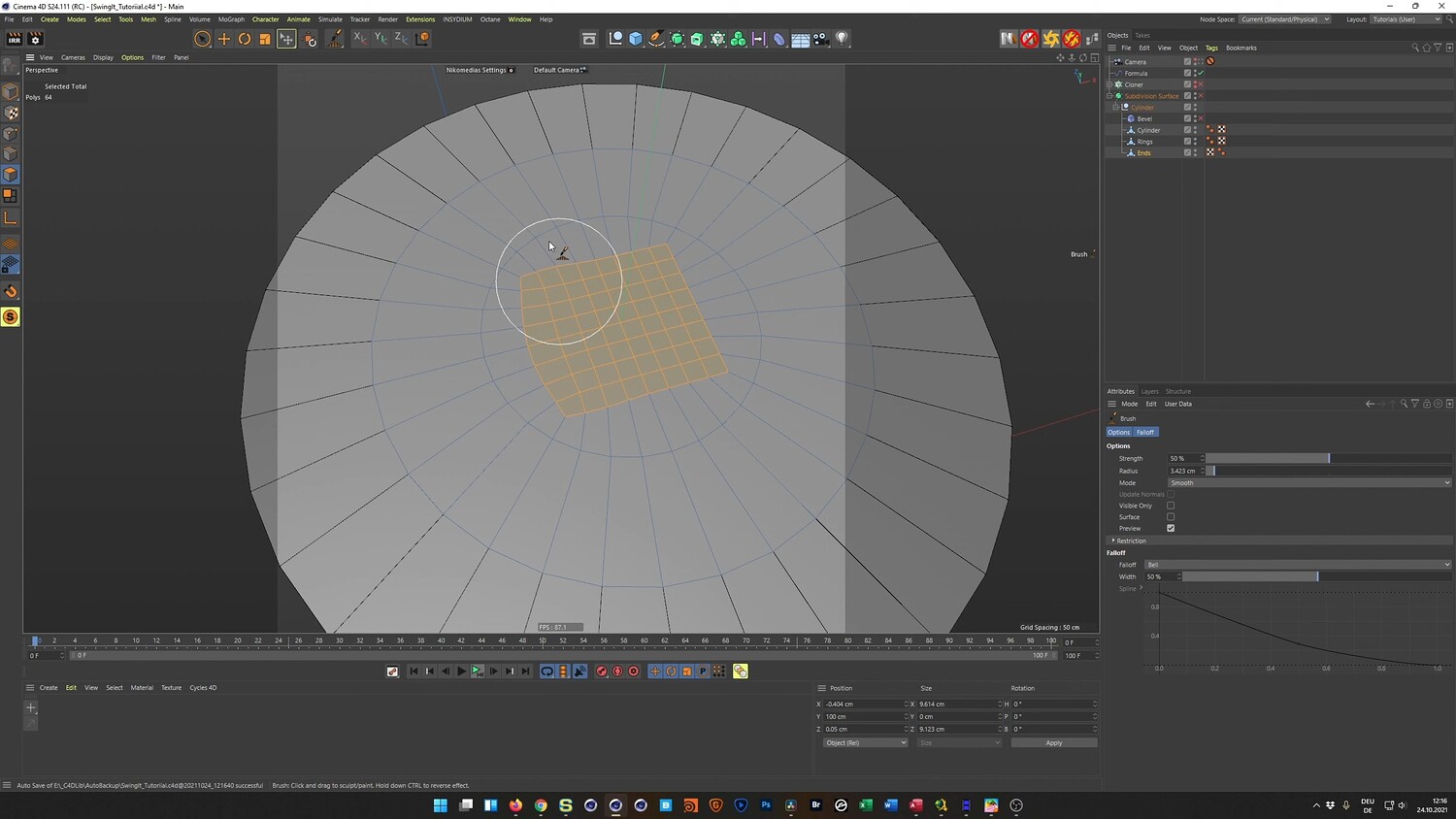Enable the Surface checkbox
Image resolution: width=1456 pixels, height=819 pixels.
pos(1171,517)
